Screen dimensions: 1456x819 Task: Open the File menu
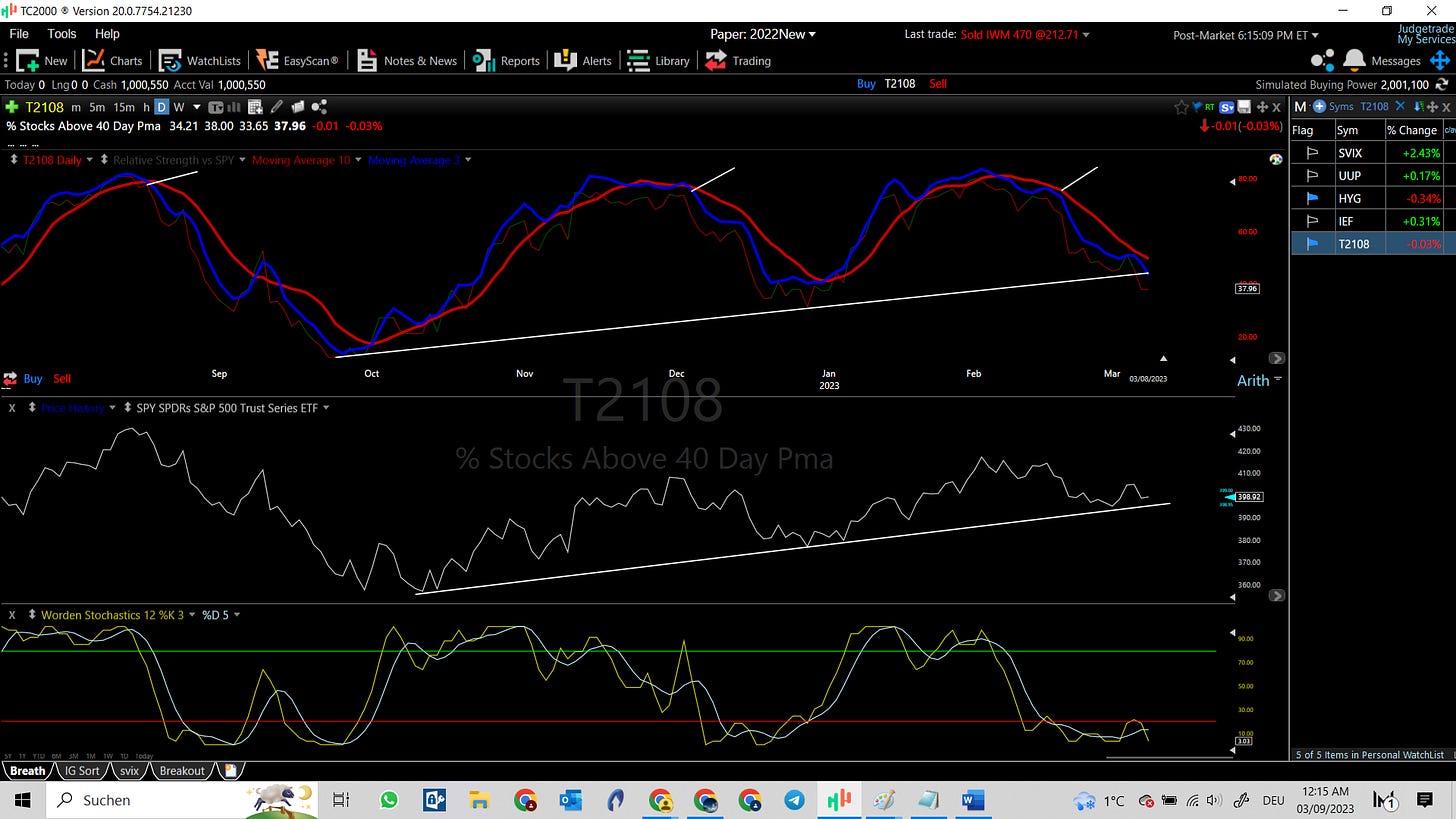pyautogui.click(x=19, y=34)
